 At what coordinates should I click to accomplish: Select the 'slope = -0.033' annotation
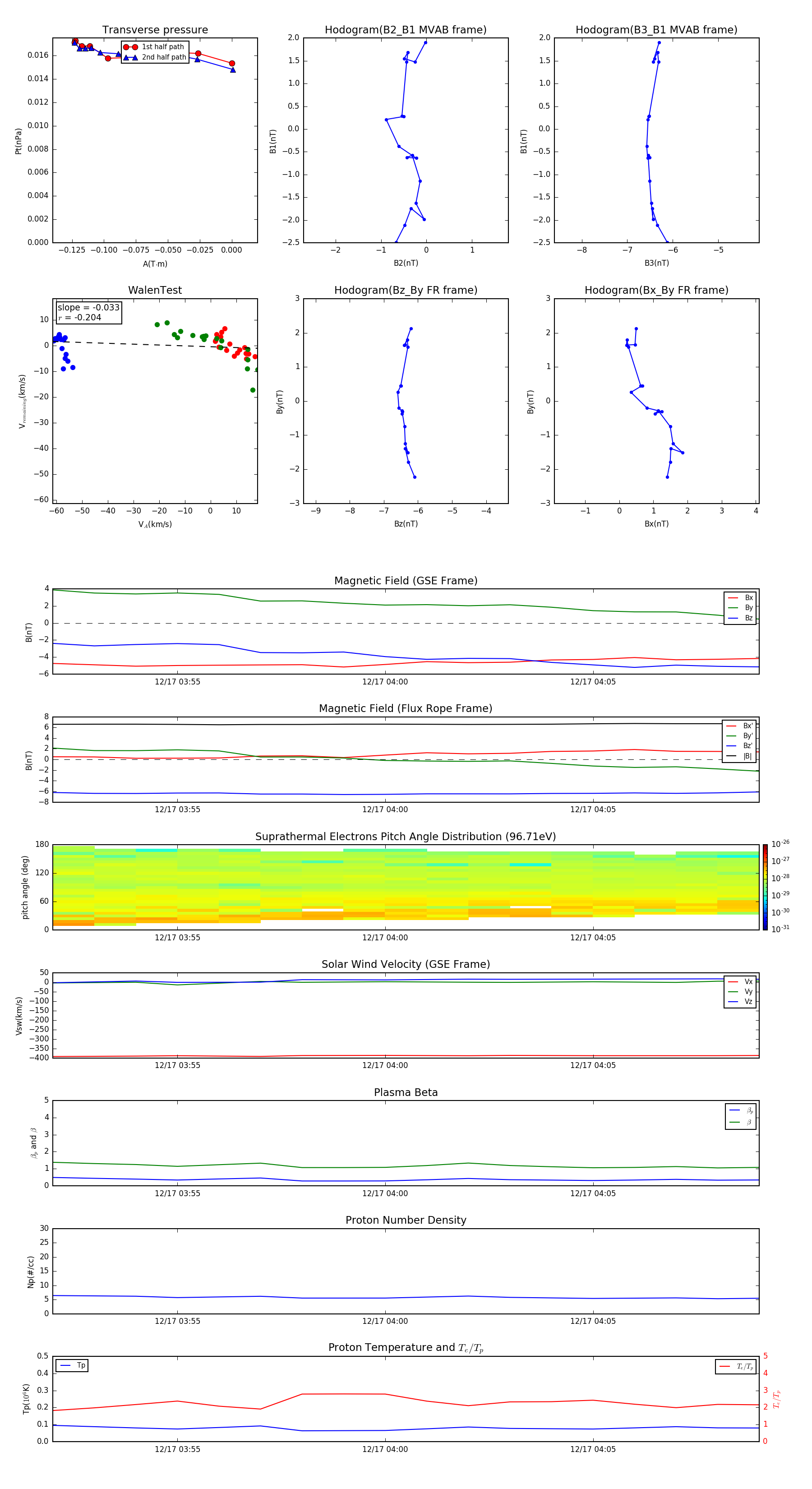[x=88, y=308]
